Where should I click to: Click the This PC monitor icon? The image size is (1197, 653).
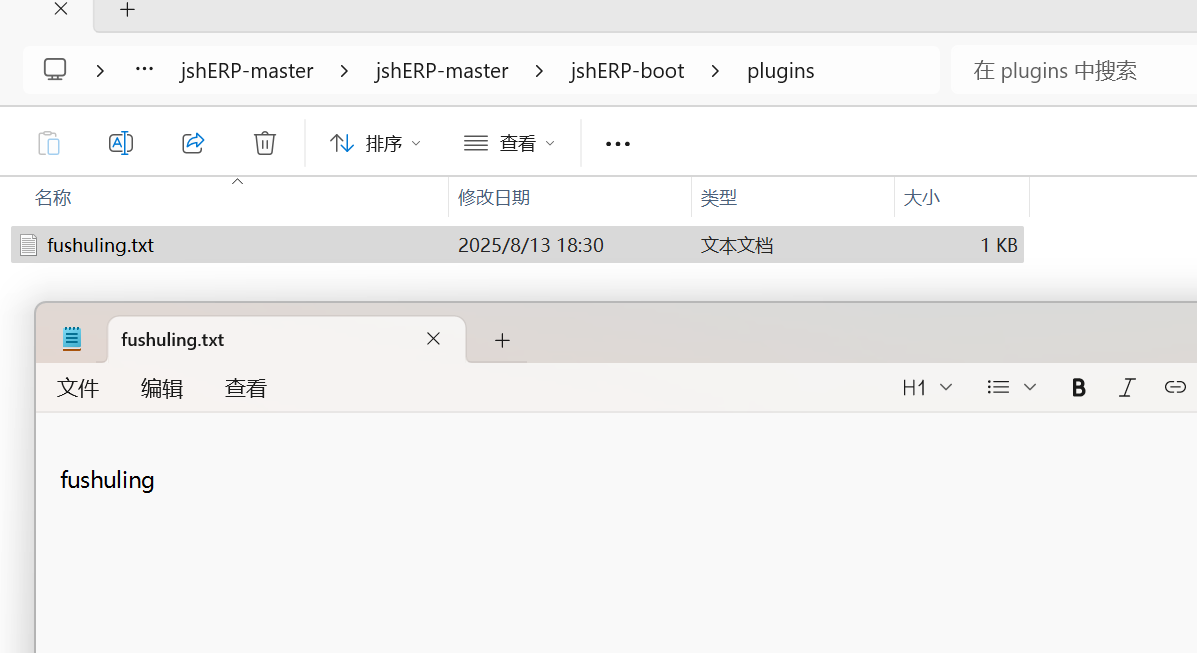pos(55,70)
